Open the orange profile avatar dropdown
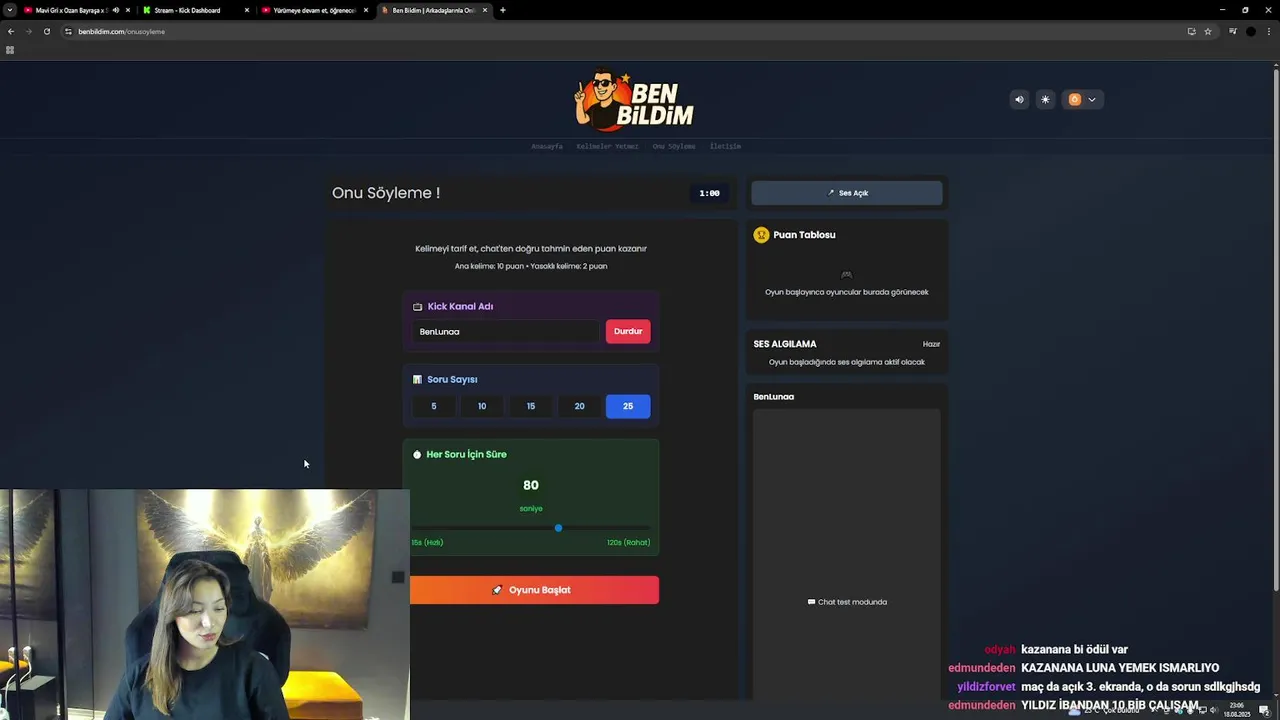 tap(1083, 99)
